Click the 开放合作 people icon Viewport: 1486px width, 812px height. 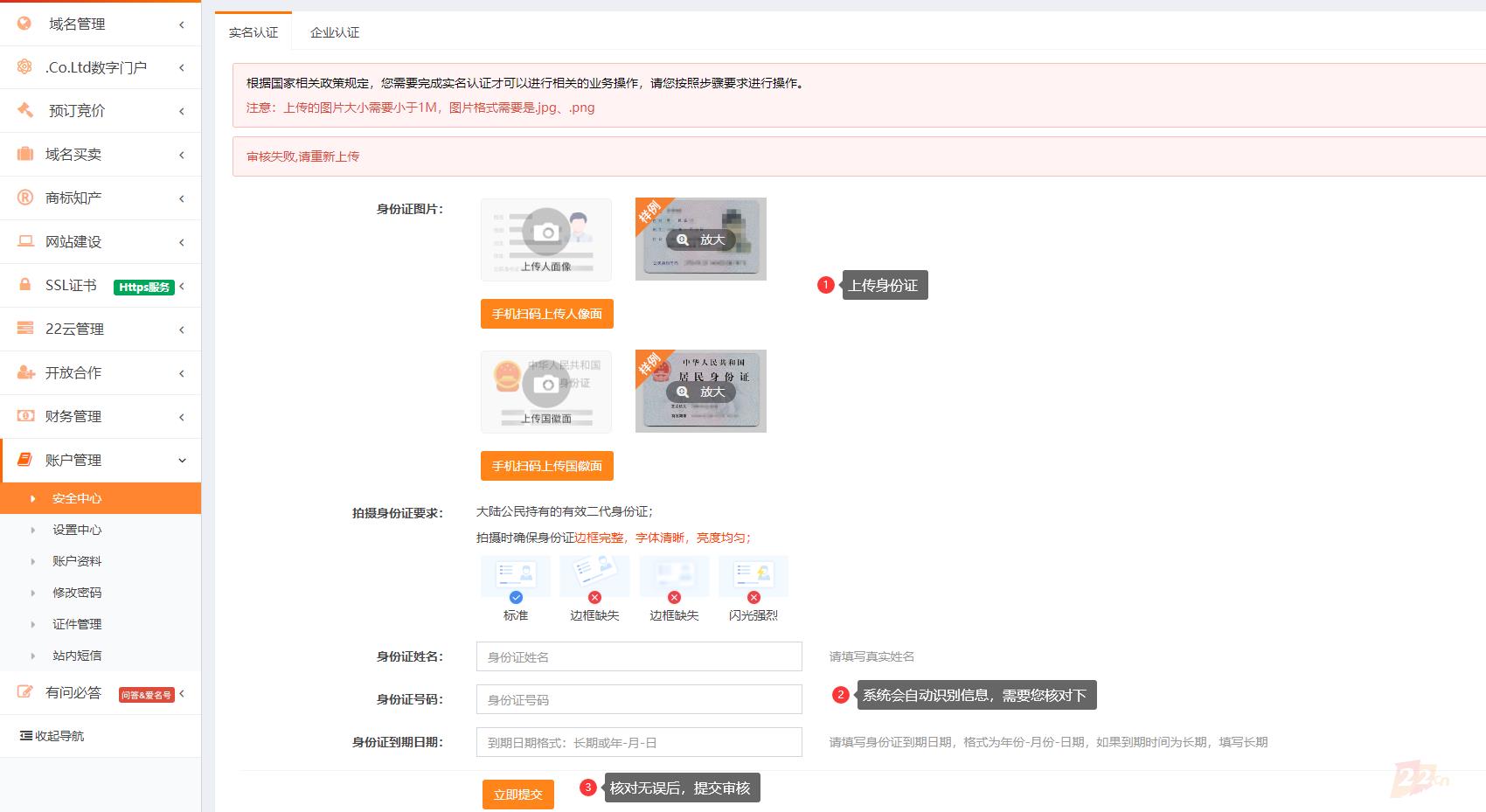pos(26,372)
